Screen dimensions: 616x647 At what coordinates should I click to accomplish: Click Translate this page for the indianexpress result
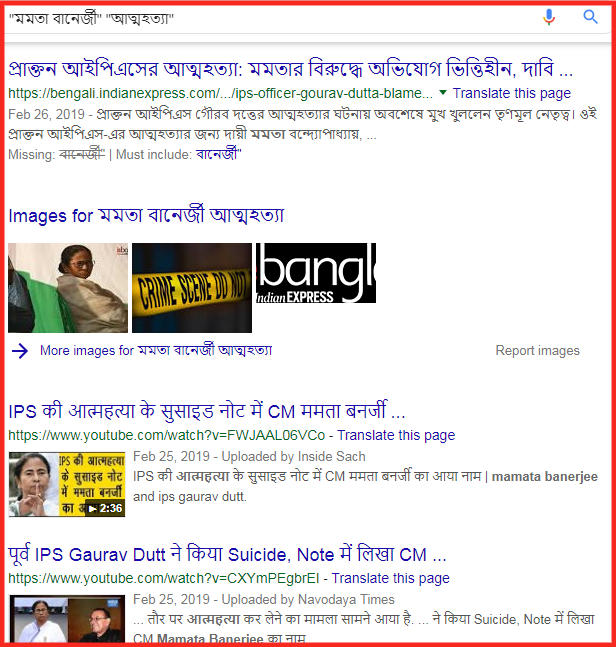pos(512,93)
